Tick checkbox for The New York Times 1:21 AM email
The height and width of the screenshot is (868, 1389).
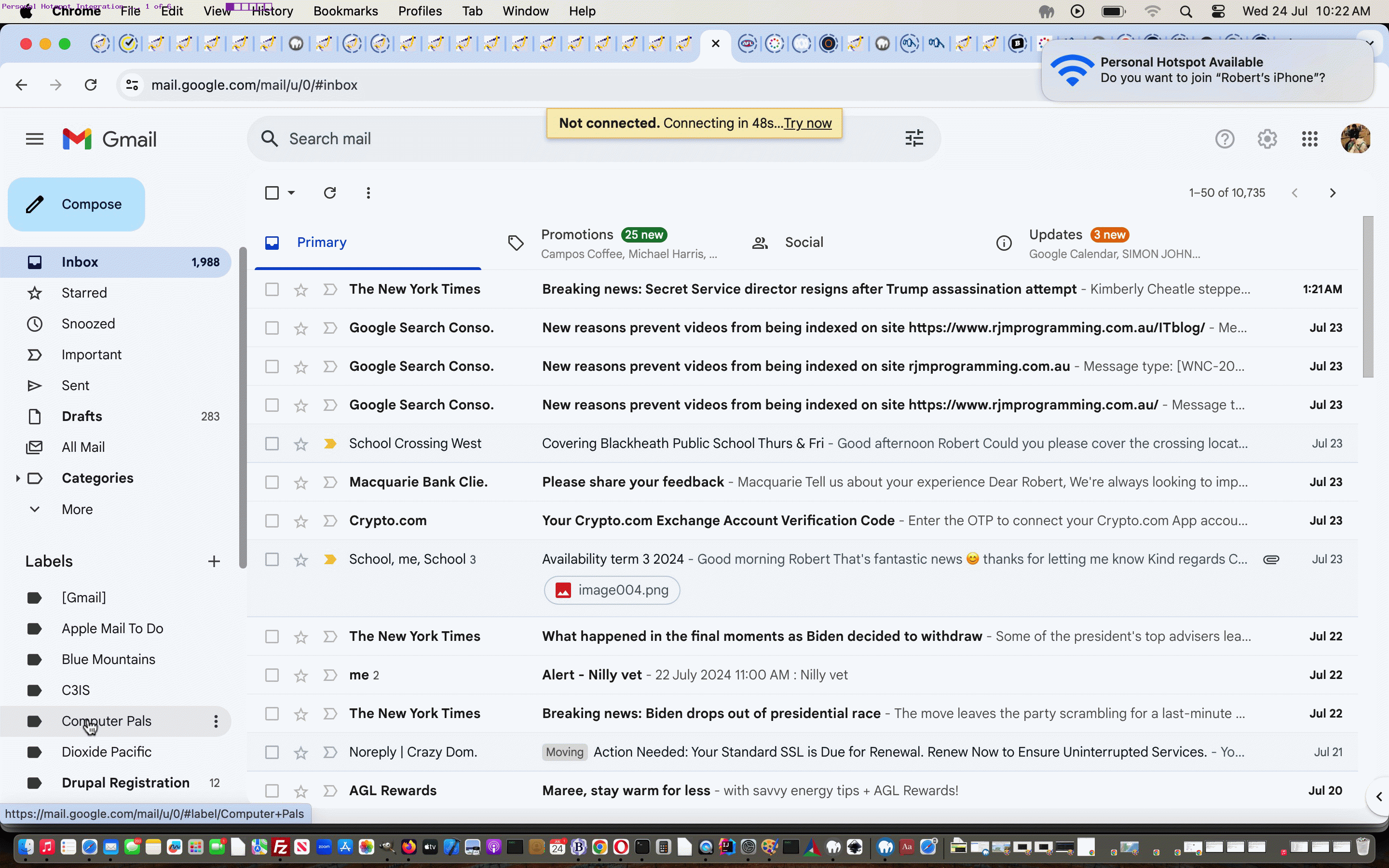272,289
